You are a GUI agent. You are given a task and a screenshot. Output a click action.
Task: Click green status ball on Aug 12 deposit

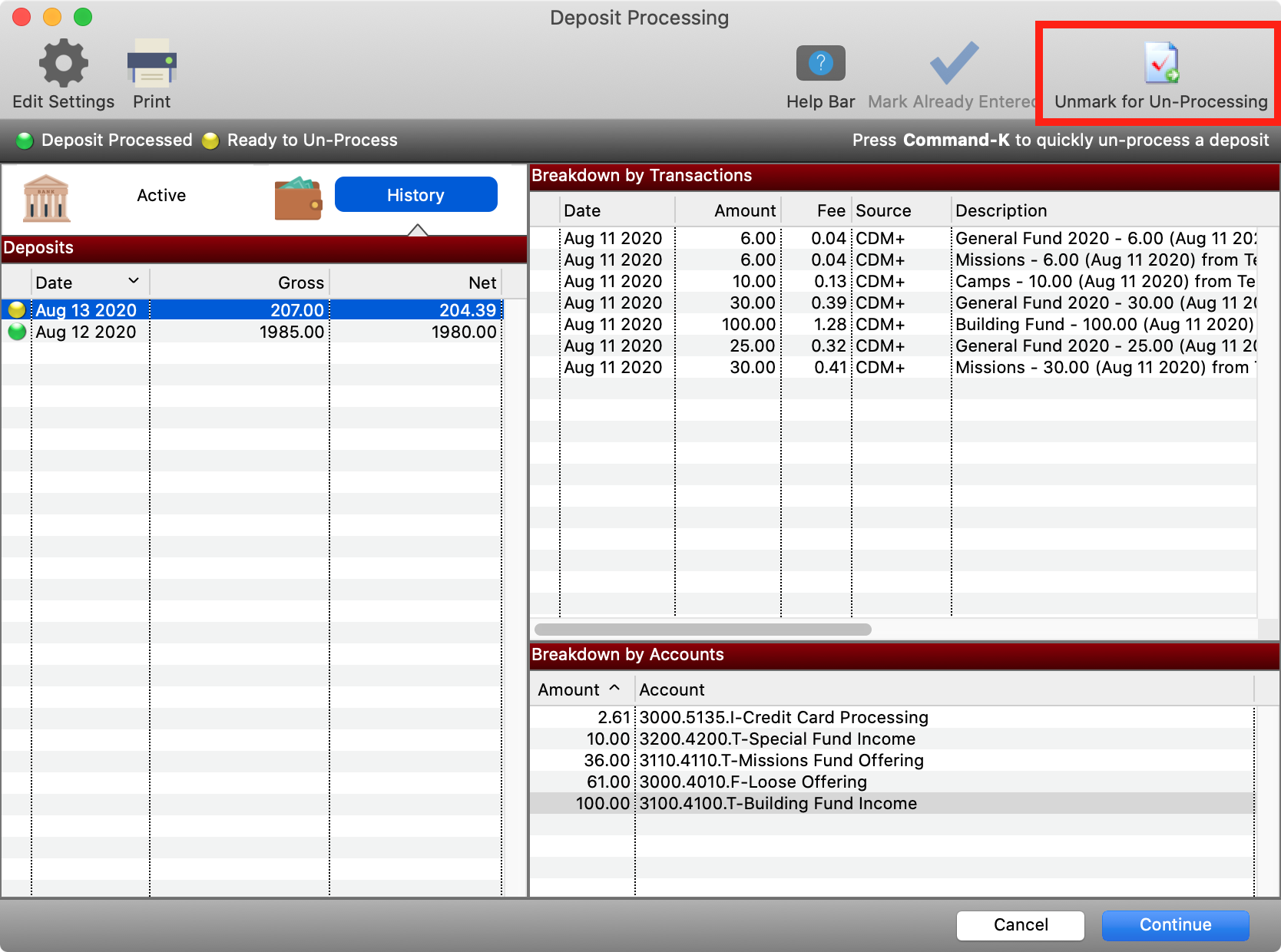(x=17, y=332)
